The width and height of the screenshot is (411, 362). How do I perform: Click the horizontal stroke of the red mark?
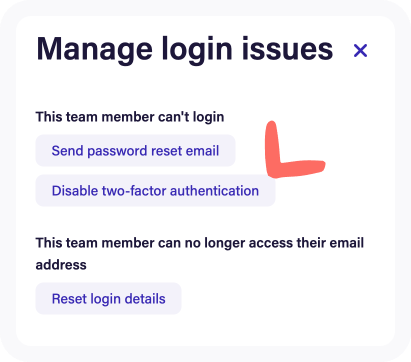coord(300,168)
